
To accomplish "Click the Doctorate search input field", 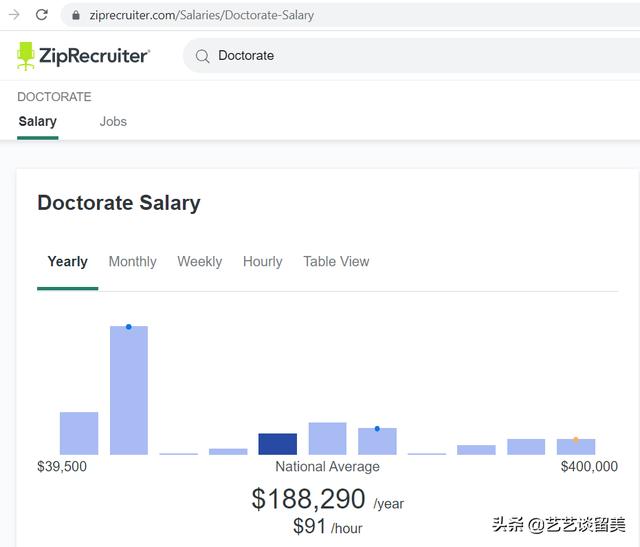I will point(400,56).
